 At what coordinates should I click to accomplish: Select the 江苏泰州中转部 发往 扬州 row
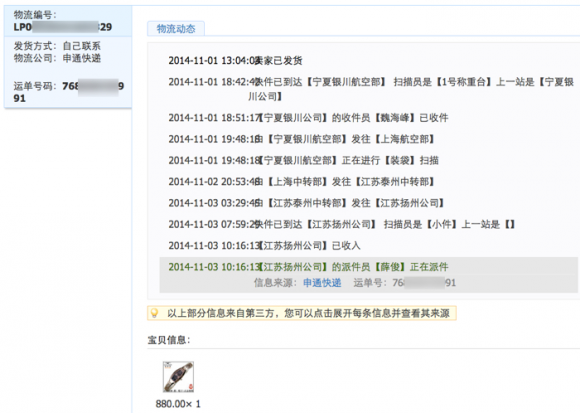coord(307,203)
